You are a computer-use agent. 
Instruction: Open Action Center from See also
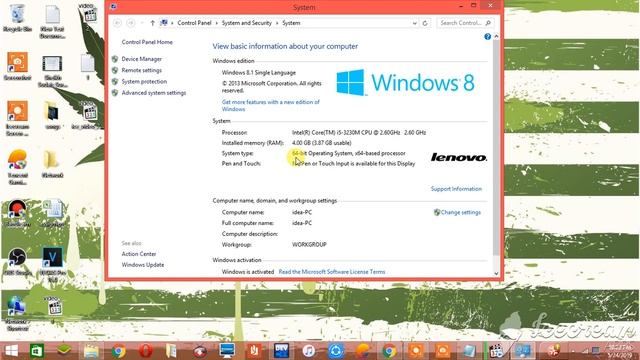coord(139,254)
